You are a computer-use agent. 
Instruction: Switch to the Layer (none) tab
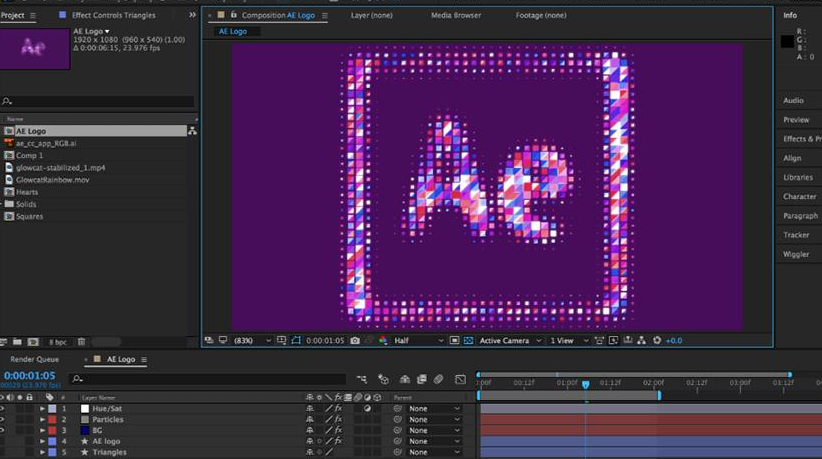[x=372, y=15]
